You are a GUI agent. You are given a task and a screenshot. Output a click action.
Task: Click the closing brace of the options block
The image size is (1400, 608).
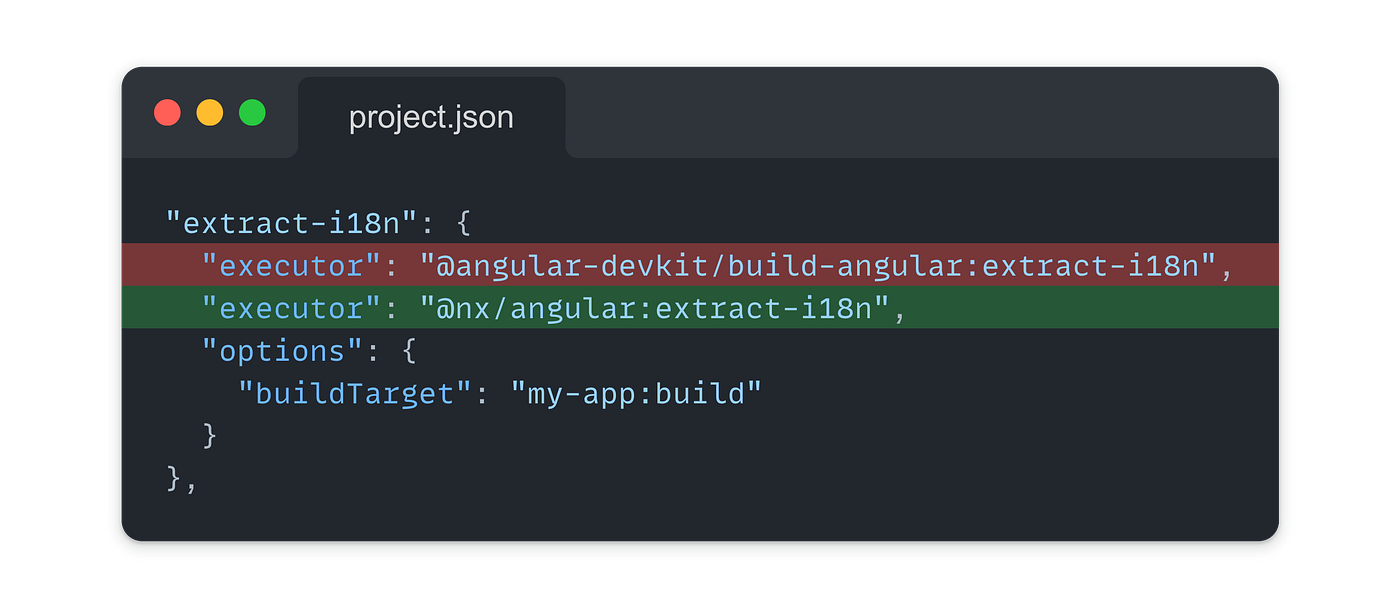210,436
